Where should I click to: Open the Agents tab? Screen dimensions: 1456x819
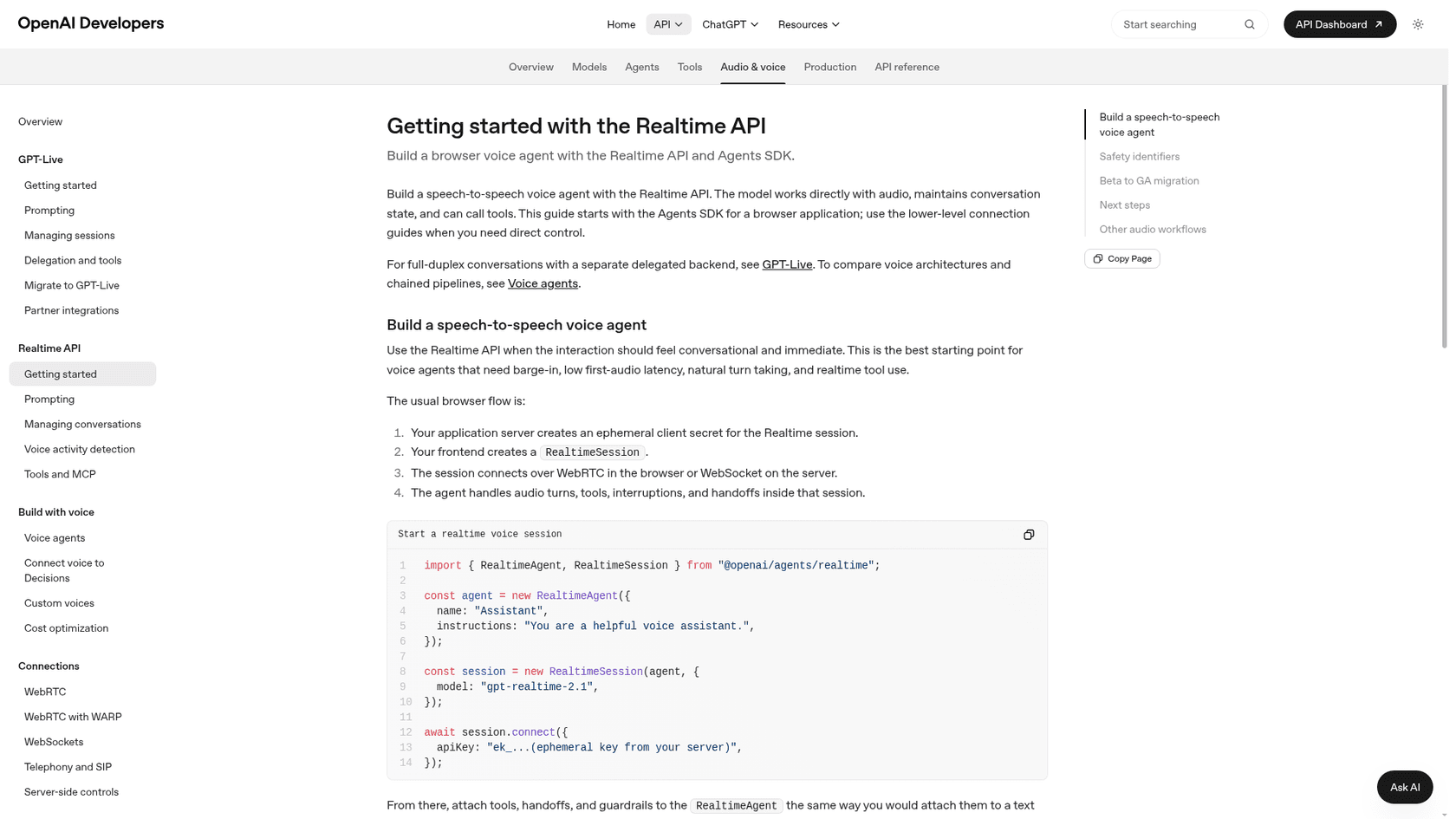642,67
